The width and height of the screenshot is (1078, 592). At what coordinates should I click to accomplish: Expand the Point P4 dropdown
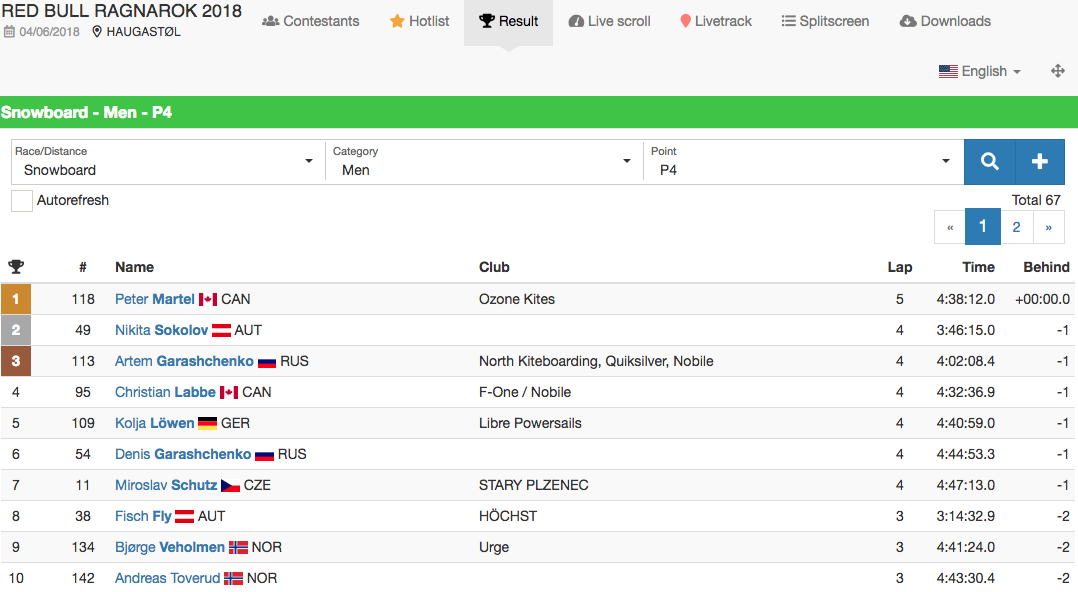tap(803, 162)
